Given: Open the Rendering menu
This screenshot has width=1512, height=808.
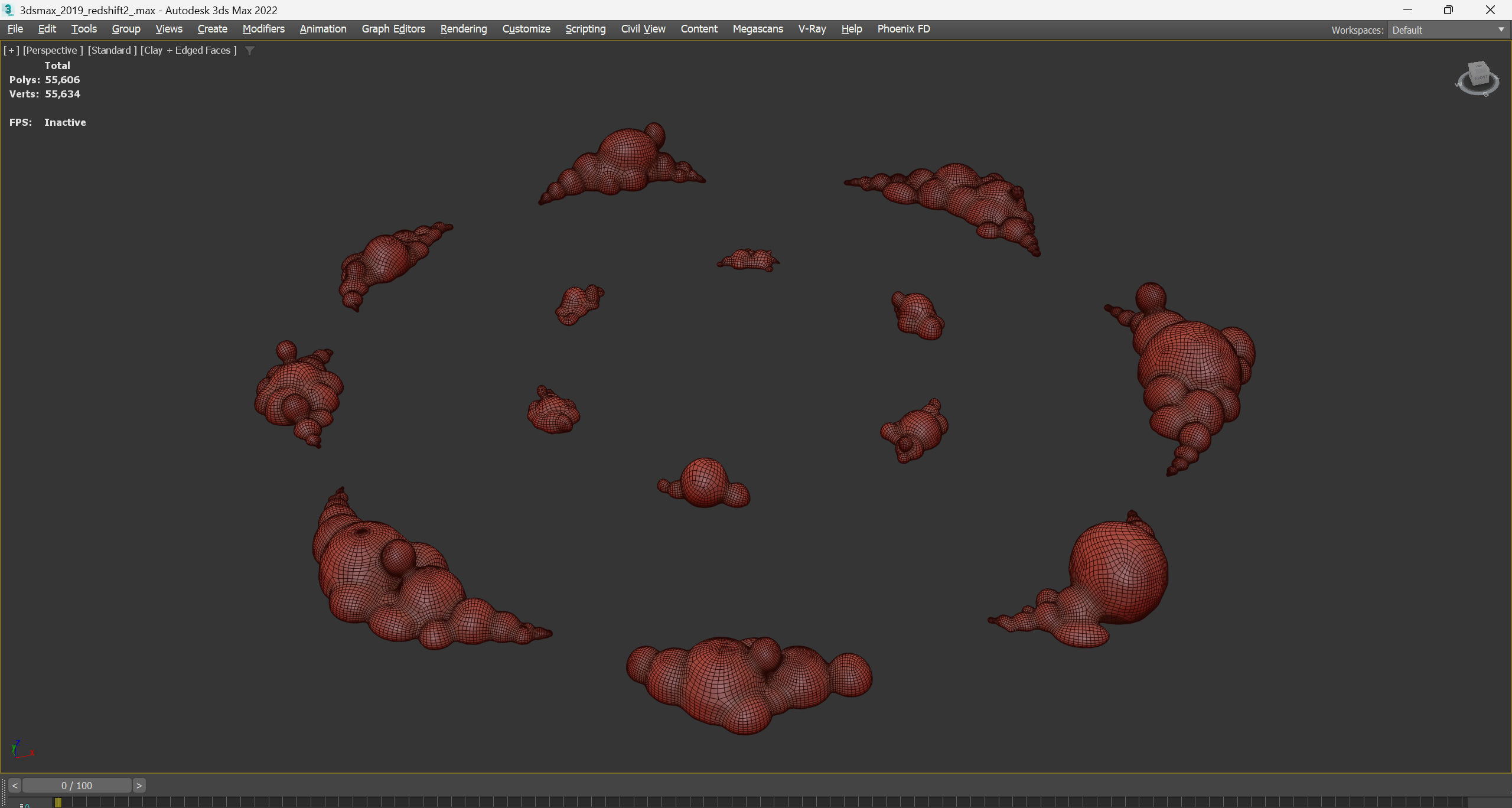Looking at the screenshot, I should point(464,29).
